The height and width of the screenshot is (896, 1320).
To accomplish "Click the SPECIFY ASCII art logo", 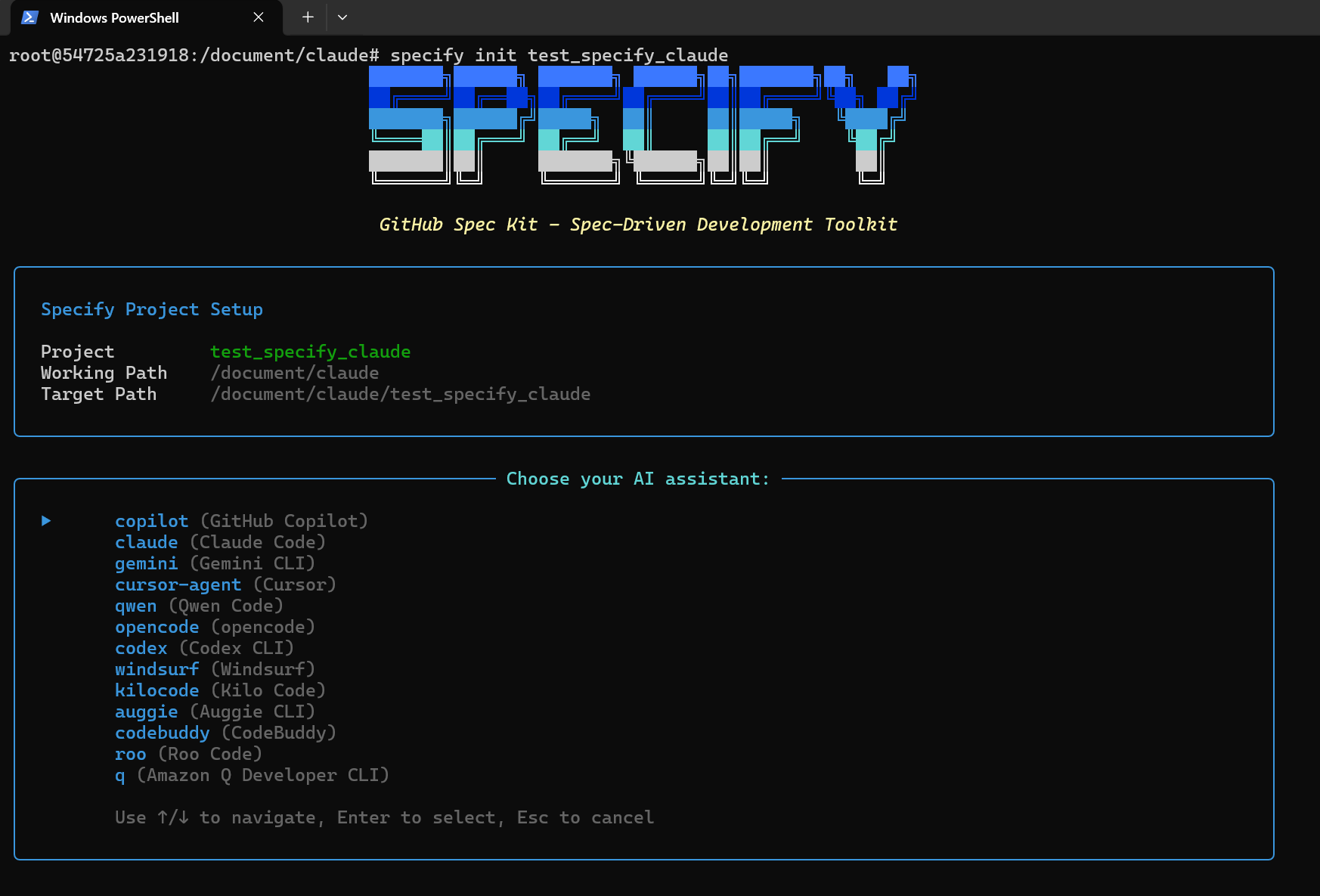I will point(642,125).
